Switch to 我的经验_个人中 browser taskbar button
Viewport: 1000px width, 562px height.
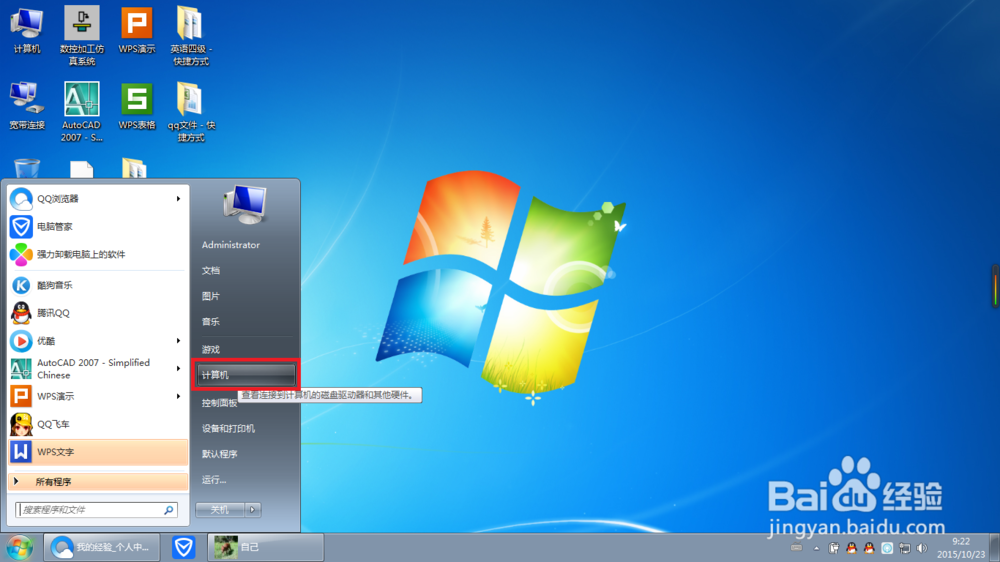coord(102,547)
